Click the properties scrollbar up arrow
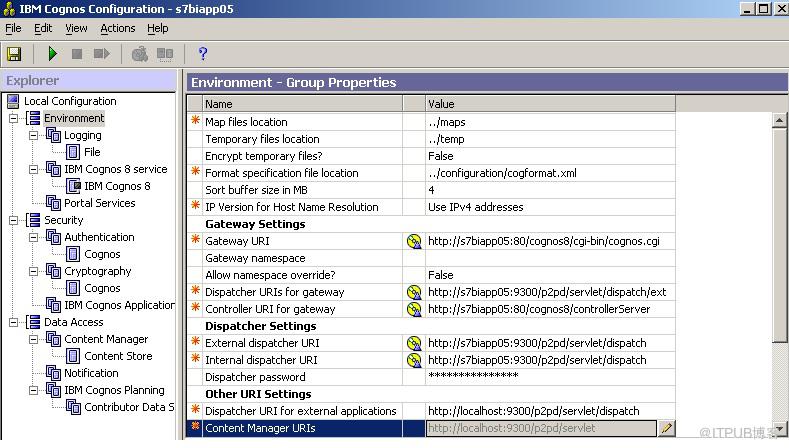This screenshot has width=789, height=448. [779, 120]
